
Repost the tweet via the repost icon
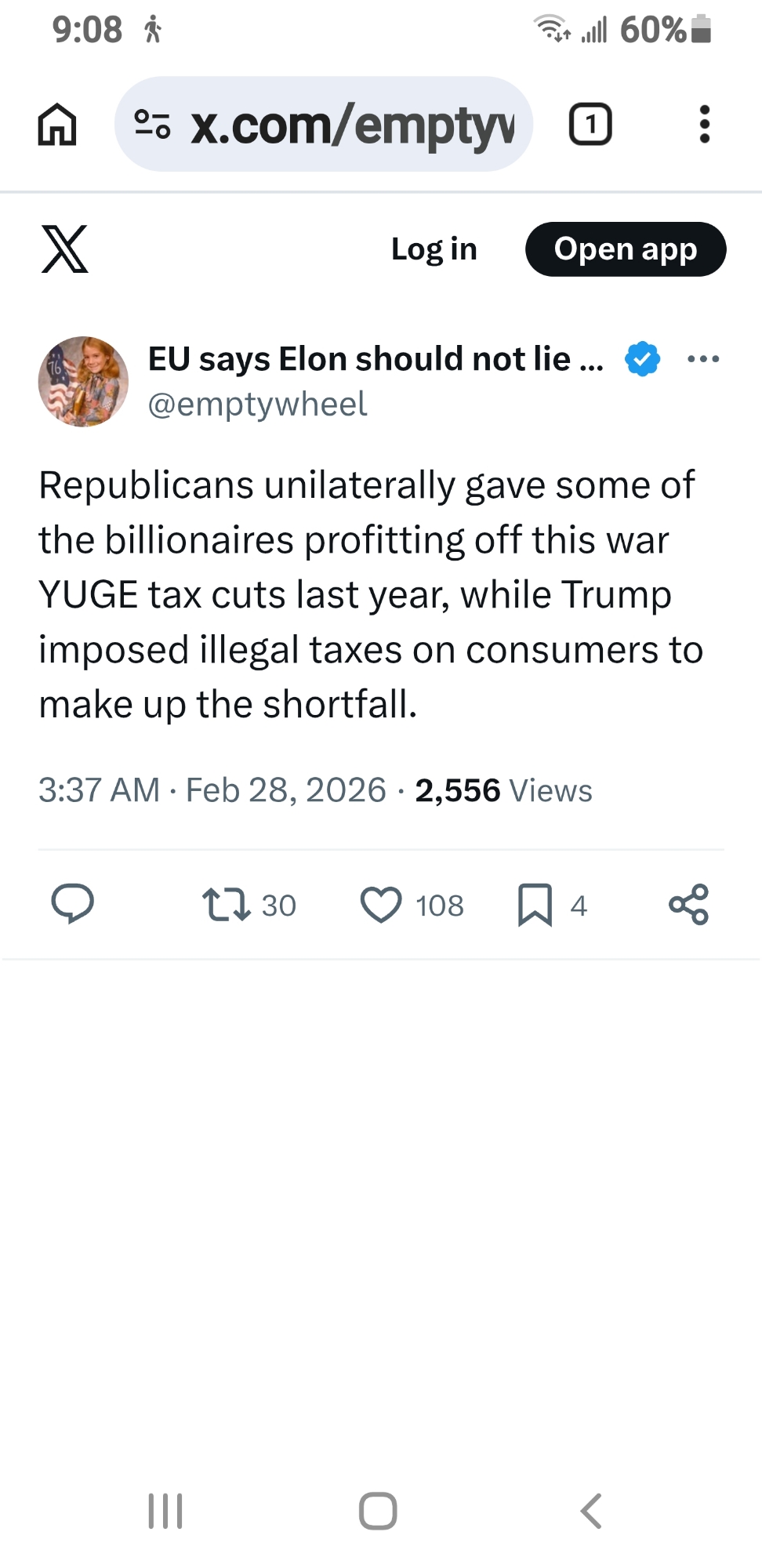(227, 904)
